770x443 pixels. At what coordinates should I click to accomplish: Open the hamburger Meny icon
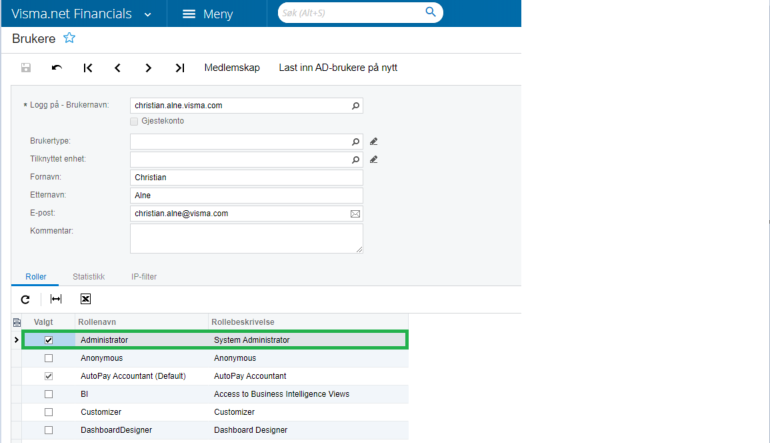[189, 14]
